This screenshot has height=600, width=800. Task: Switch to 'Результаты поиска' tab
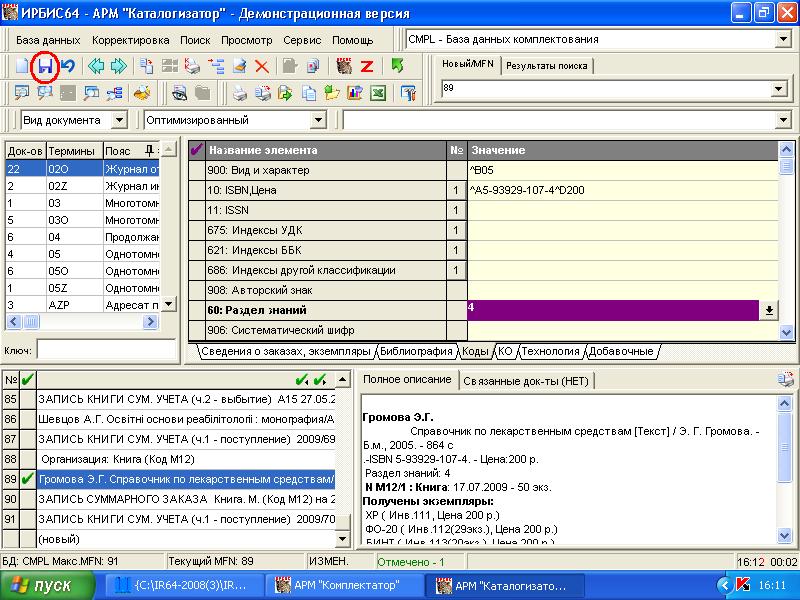pos(545,67)
